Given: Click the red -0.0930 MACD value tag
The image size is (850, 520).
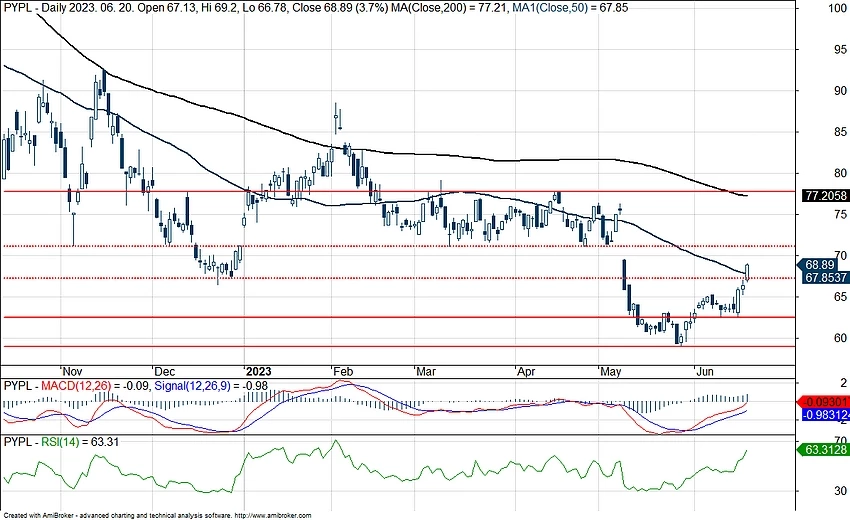Looking at the screenshot, I should [x=823, y=402].
